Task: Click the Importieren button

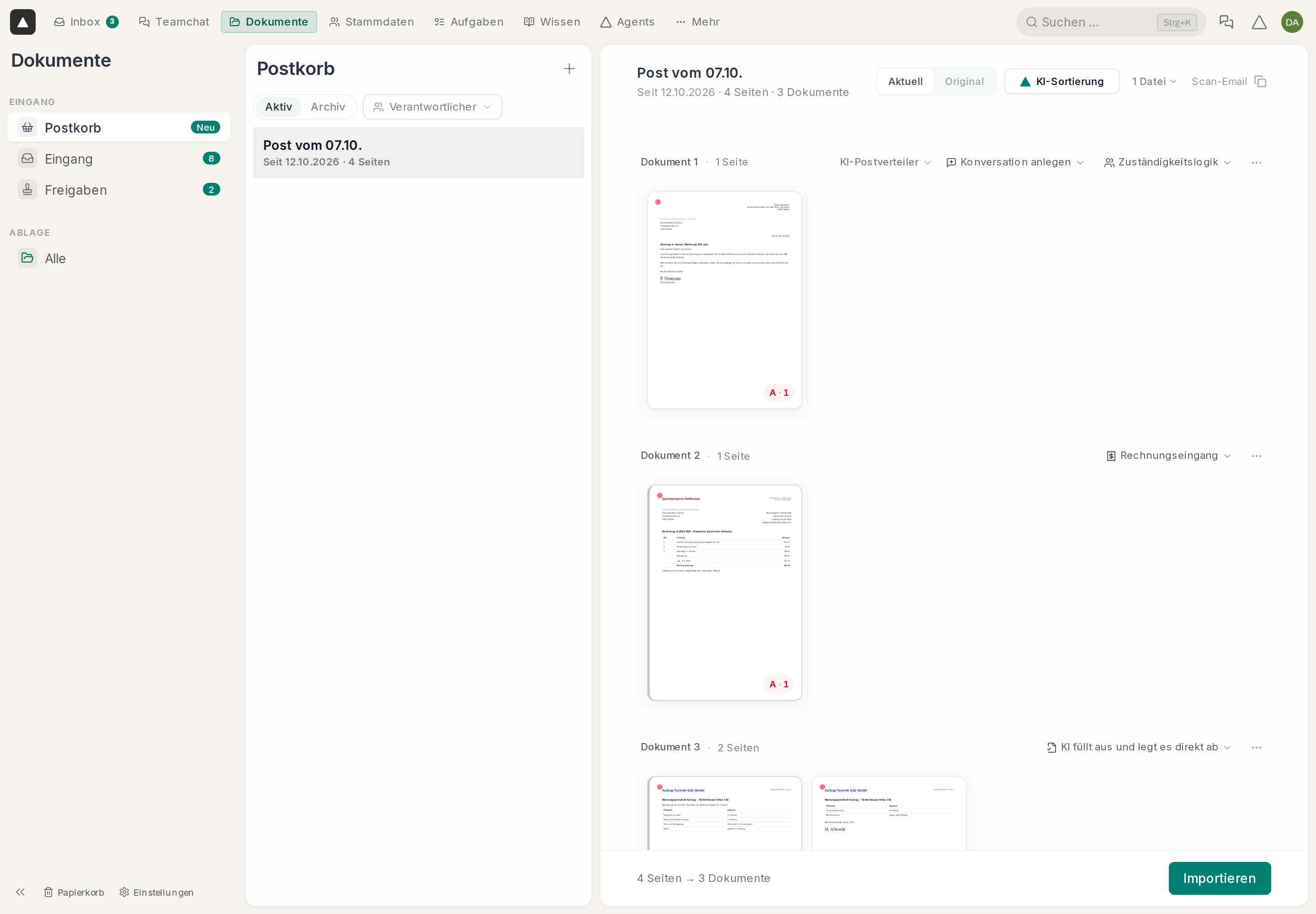Action: [x=1219, y=878]
